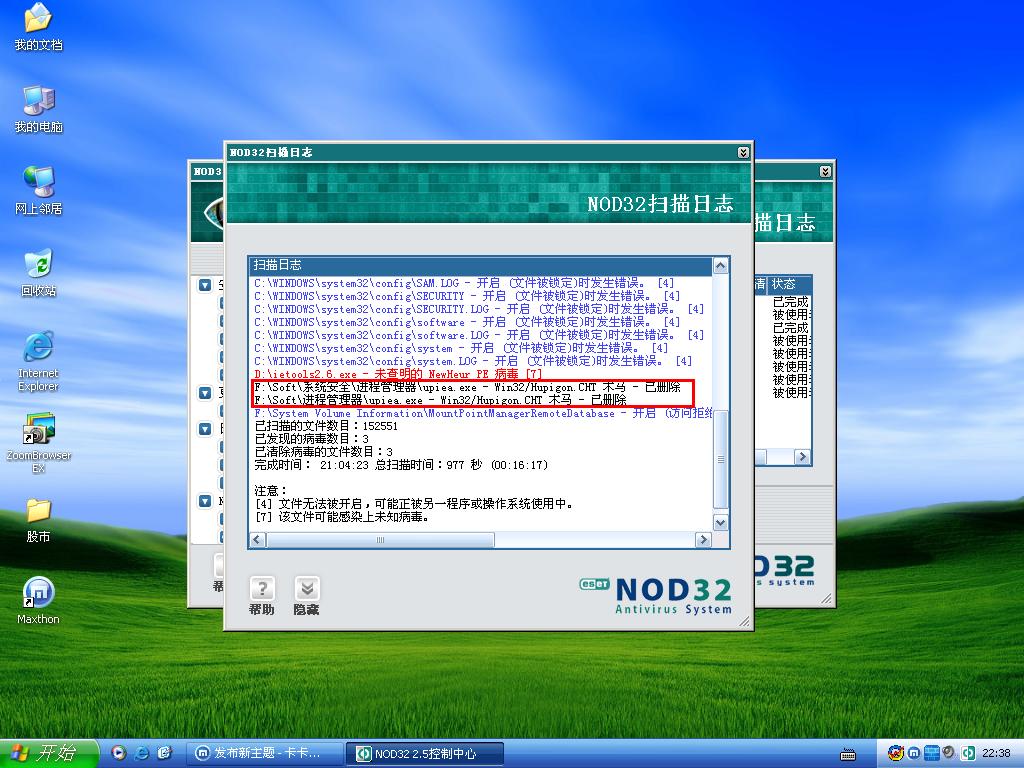The width and height of the screenshot is (1024, 768).
Task: Click the gray tray icon beside NOD32 icon
Action: 948,752
